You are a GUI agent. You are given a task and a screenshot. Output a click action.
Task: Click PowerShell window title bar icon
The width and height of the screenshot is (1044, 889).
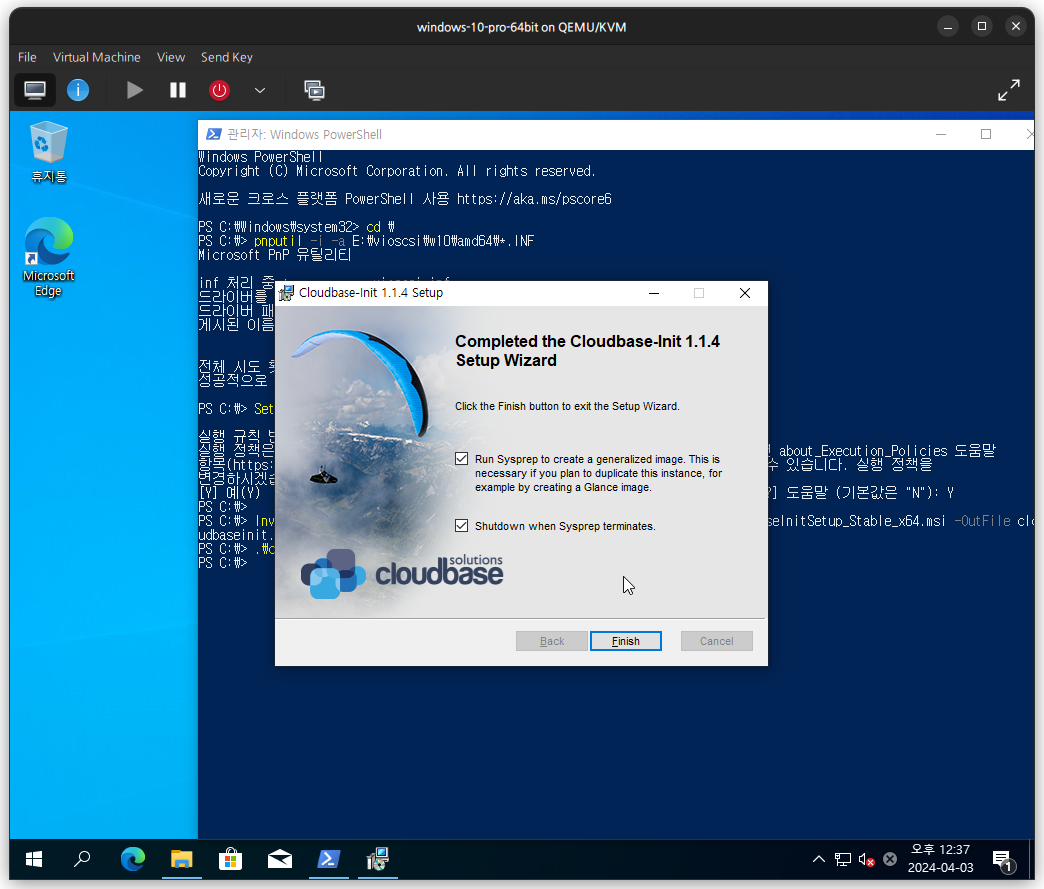[213, 134]
